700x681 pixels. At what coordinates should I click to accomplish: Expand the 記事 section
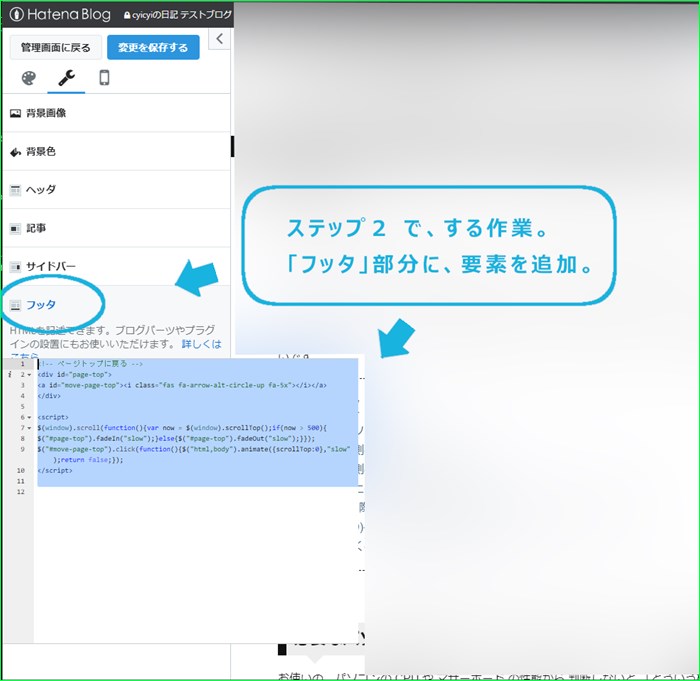116,228
